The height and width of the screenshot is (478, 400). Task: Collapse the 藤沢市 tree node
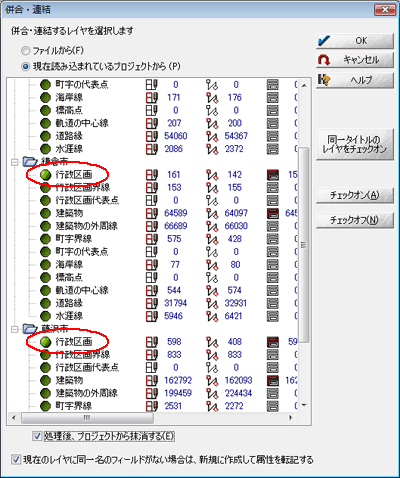pos(14,329)
